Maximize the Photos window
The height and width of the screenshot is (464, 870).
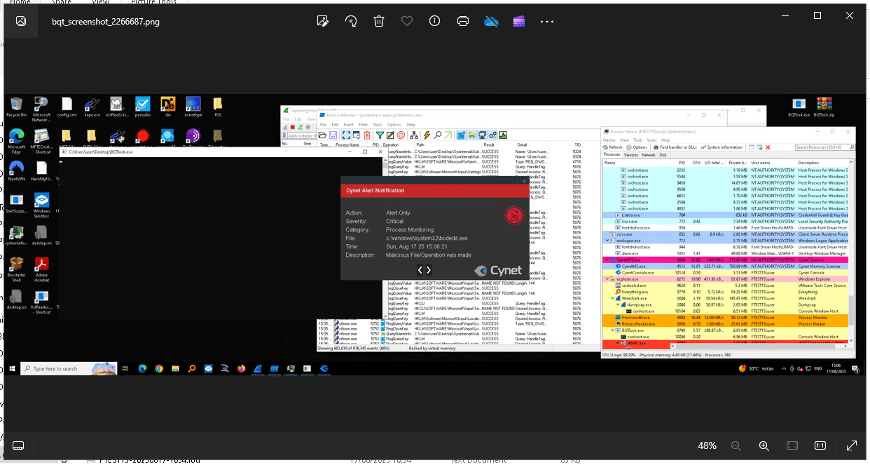[x=815, y=15]
